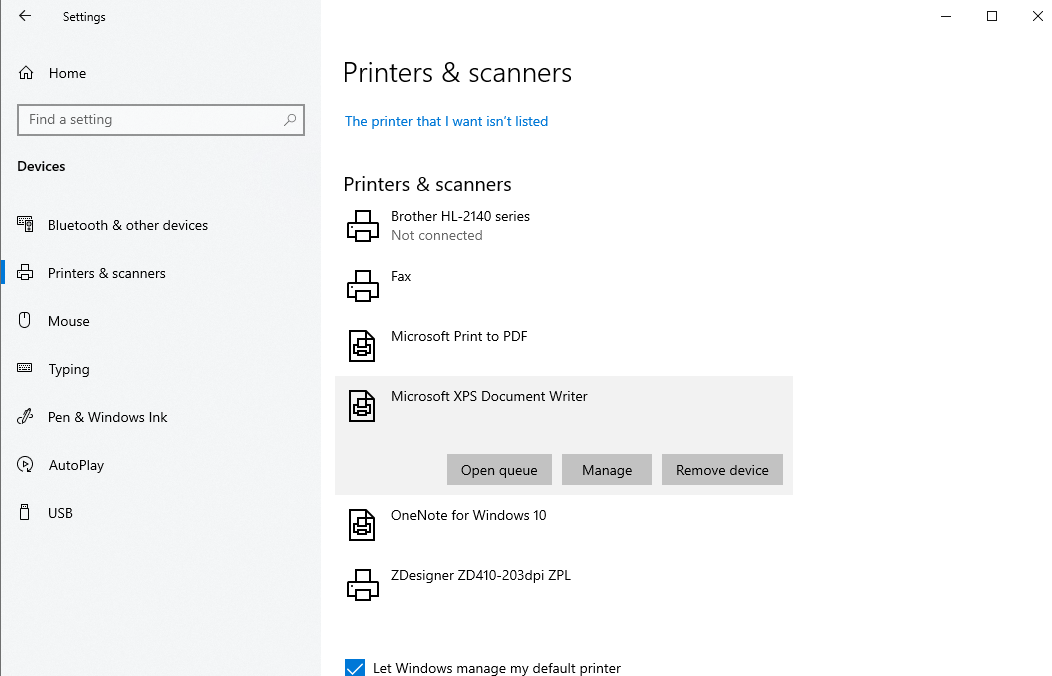
Task: Click the Not connected status text
Action: [437, 235]
